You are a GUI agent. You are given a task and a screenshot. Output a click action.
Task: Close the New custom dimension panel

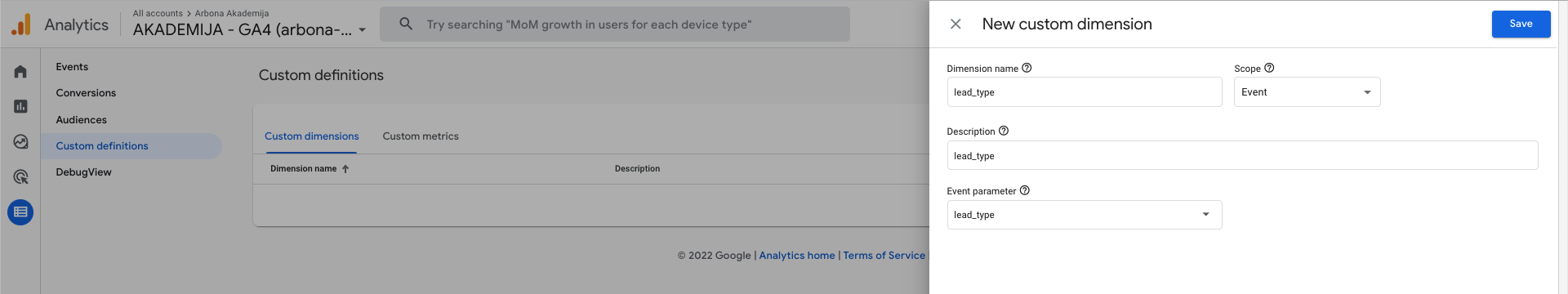[955, 24]
